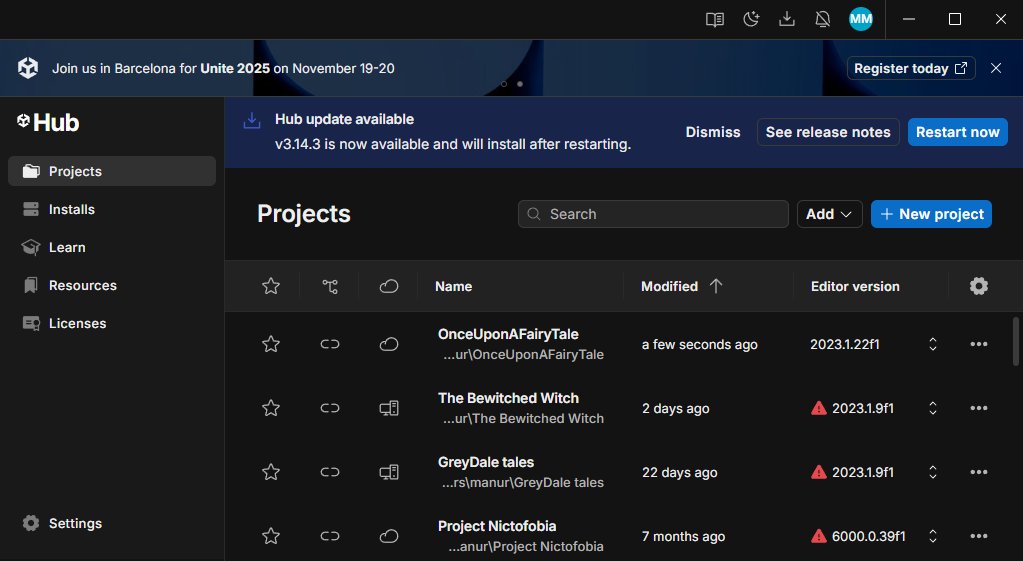Open the documentation book icon in title bar

tap(715, 20)
